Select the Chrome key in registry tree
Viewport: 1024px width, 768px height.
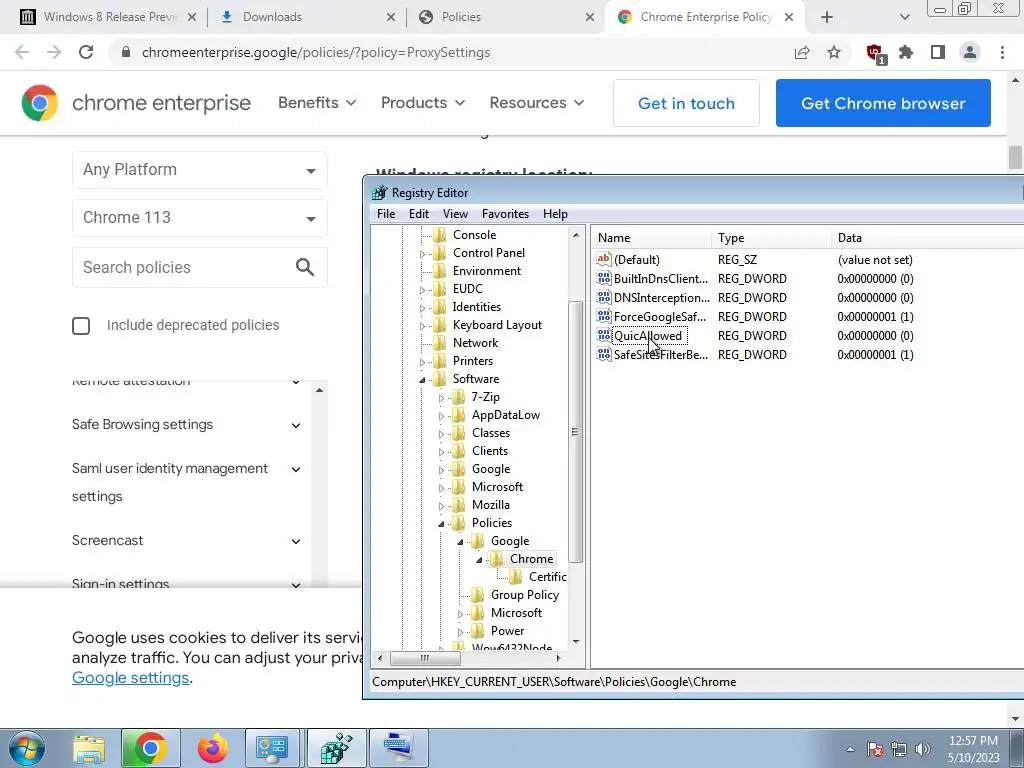coord(531,559)
